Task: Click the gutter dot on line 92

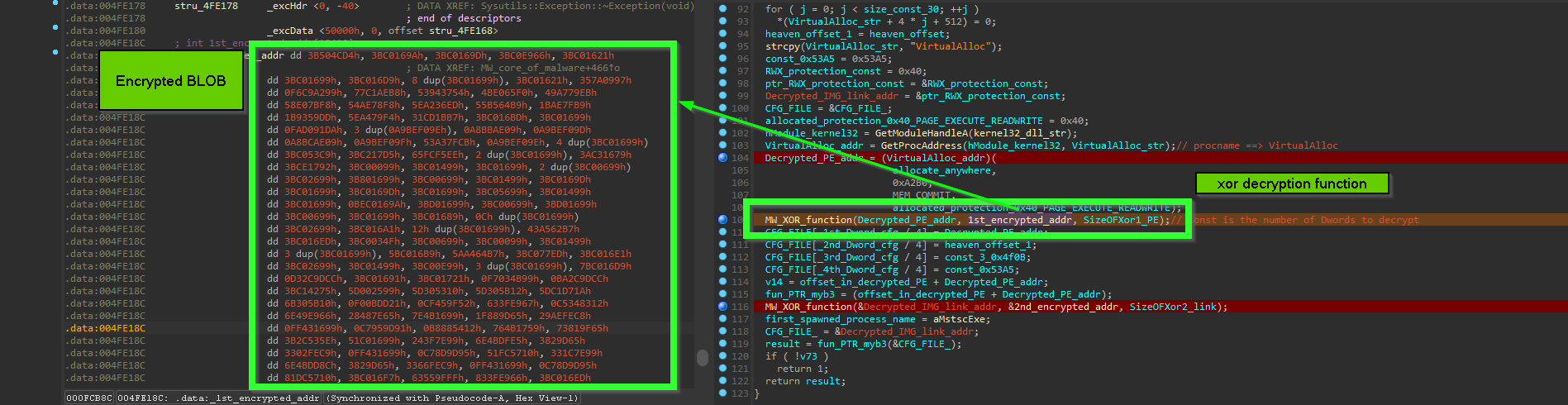Action: click(722, 9)
